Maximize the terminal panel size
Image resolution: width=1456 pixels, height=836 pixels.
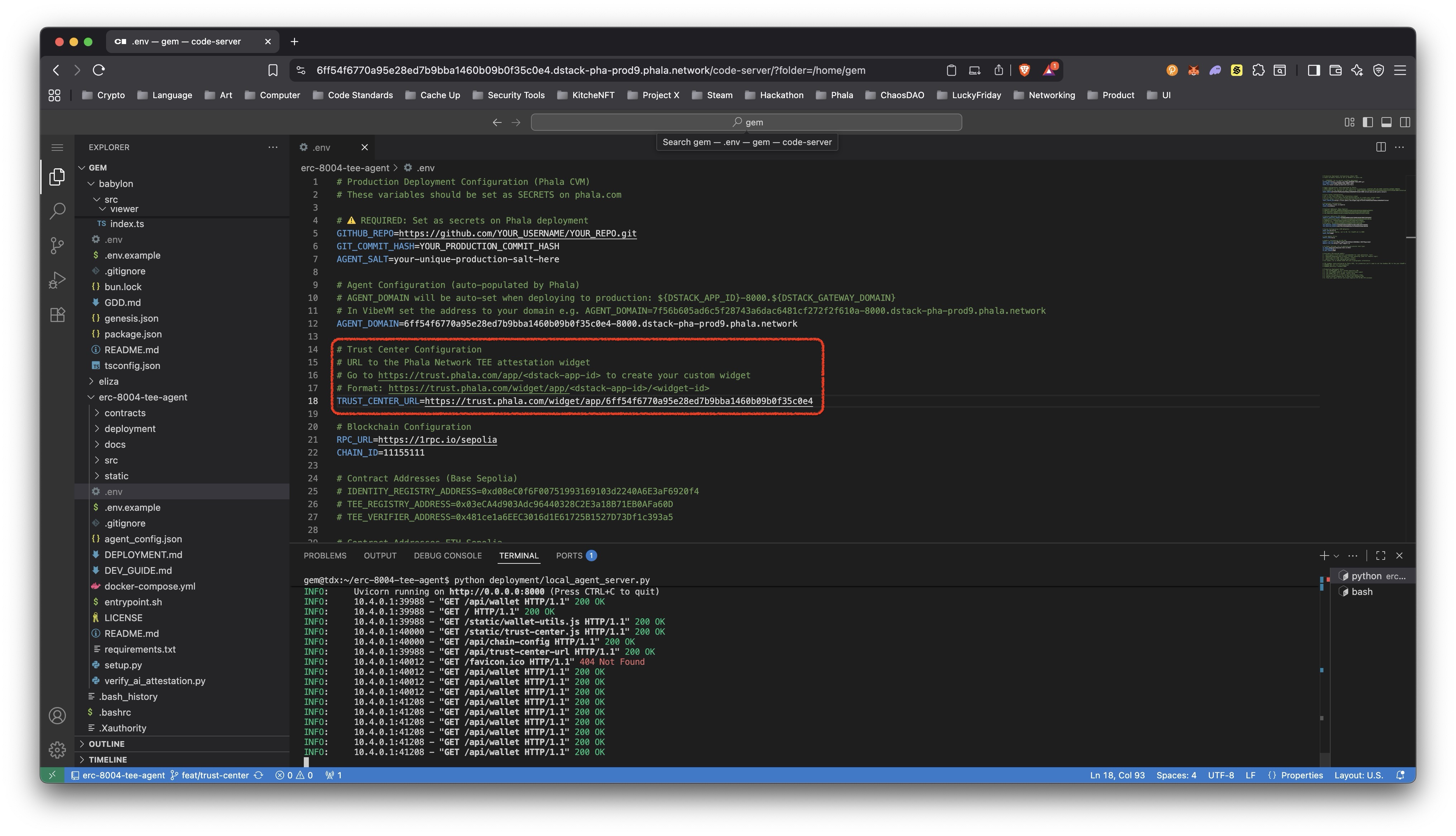tap(1380, 555)
